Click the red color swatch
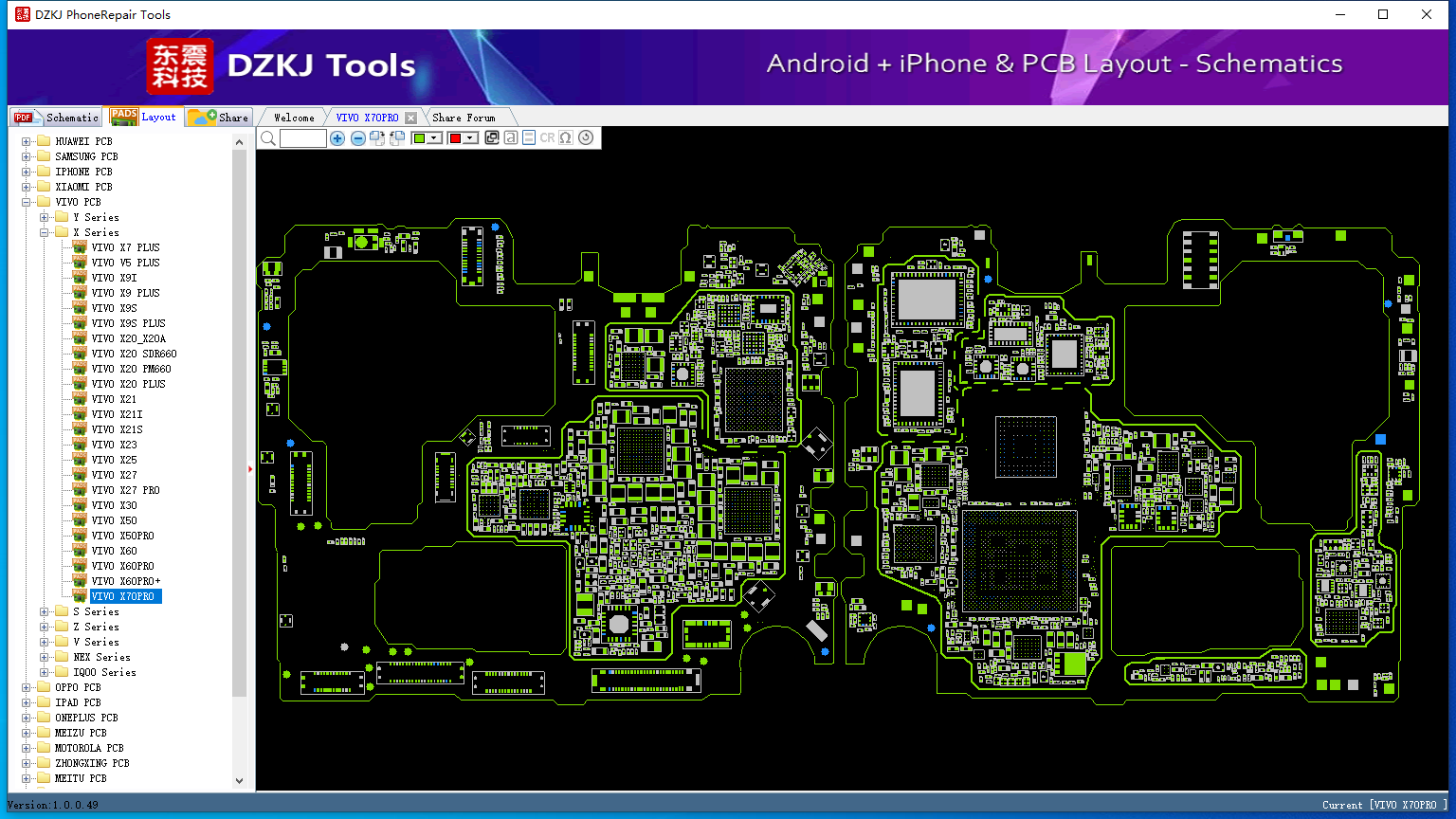The width and height of the screenshot is (1456, 819). pos(455,138)
